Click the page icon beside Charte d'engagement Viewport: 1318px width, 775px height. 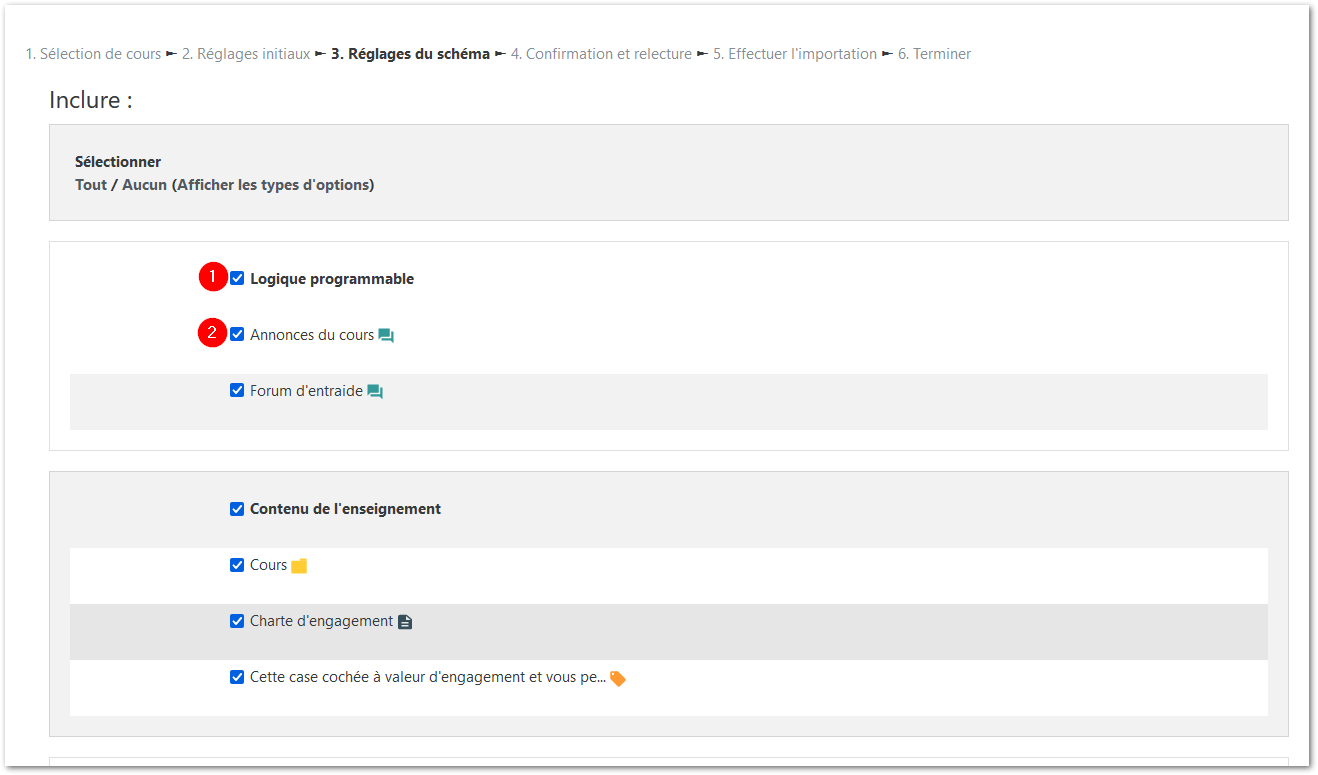[x=405, y=622]
